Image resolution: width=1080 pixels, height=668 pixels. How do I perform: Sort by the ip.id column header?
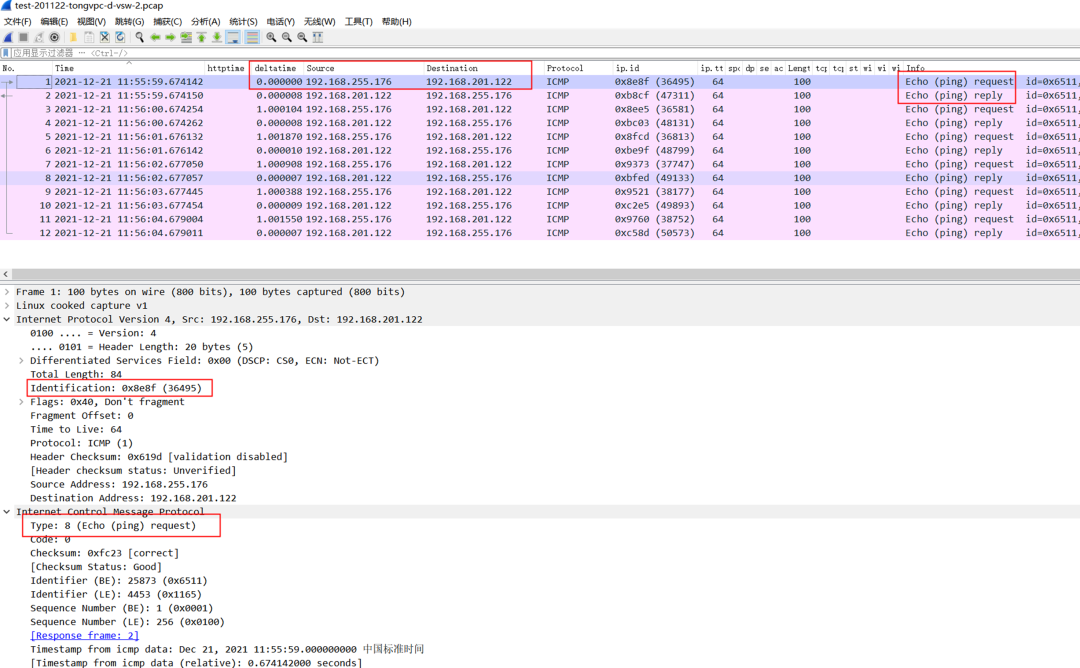pyautogui.click(x=654, y=68)
